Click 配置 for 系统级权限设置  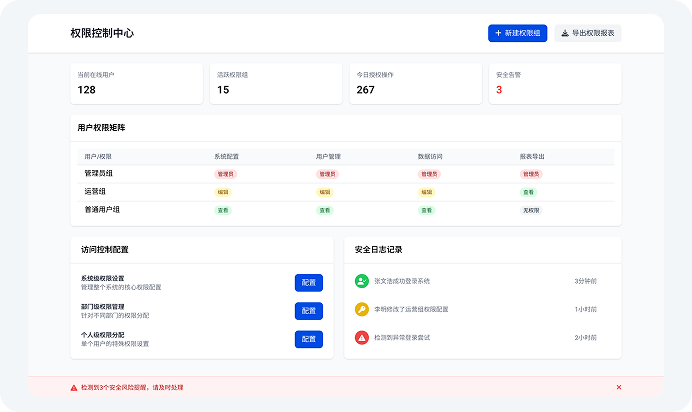308,283
